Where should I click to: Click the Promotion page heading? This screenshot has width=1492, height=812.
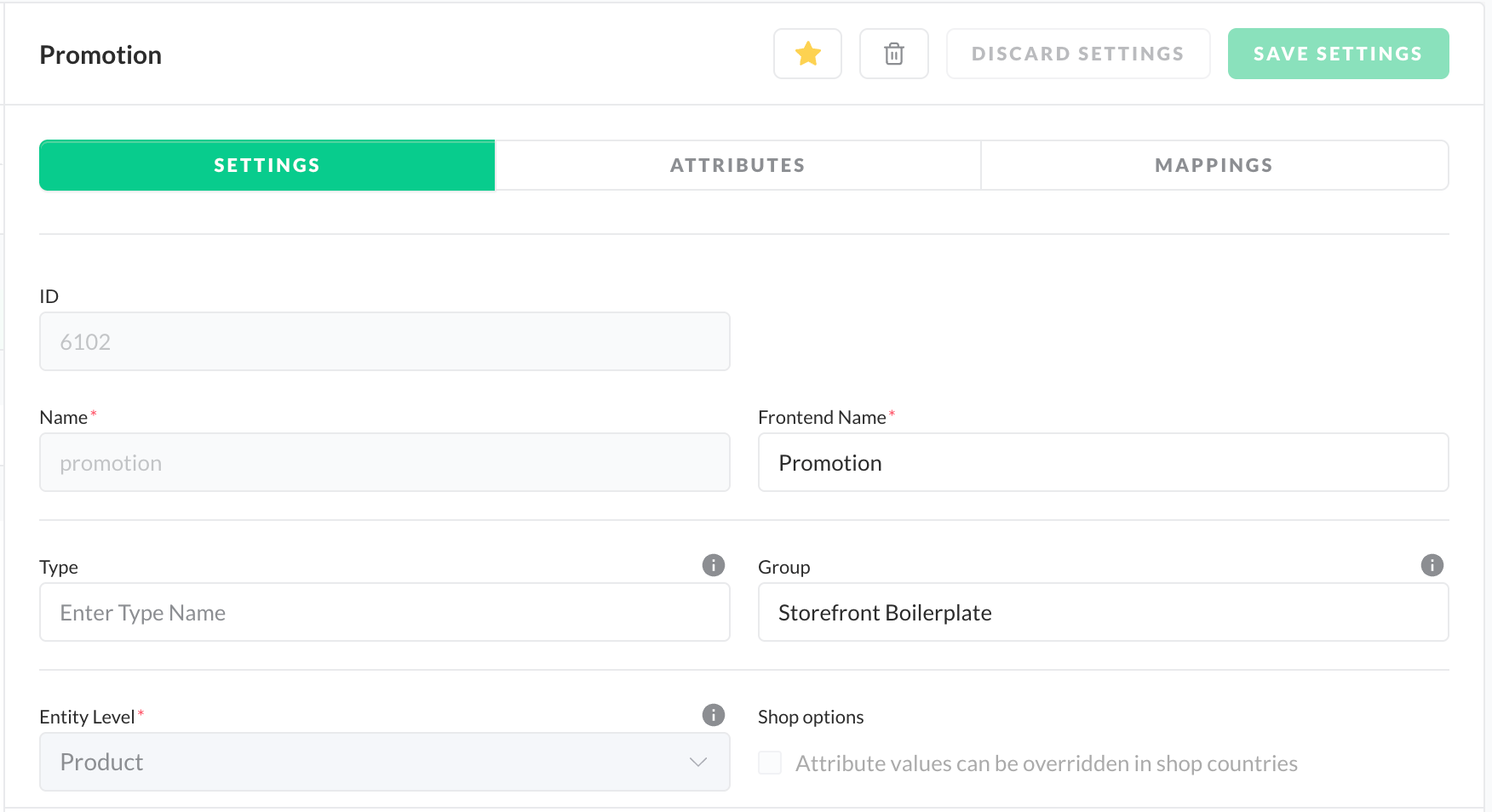tap(100, 54)
